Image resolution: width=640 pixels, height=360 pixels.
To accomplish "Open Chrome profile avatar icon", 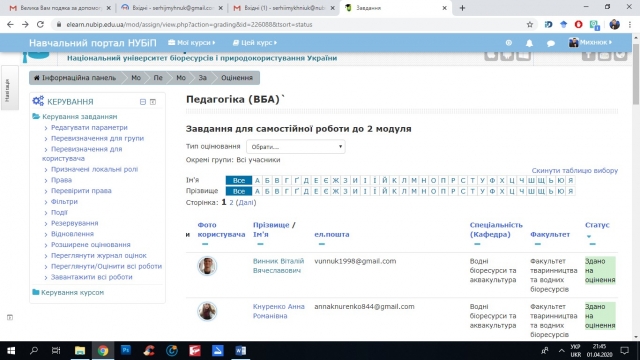I will (x=614, y=24).
